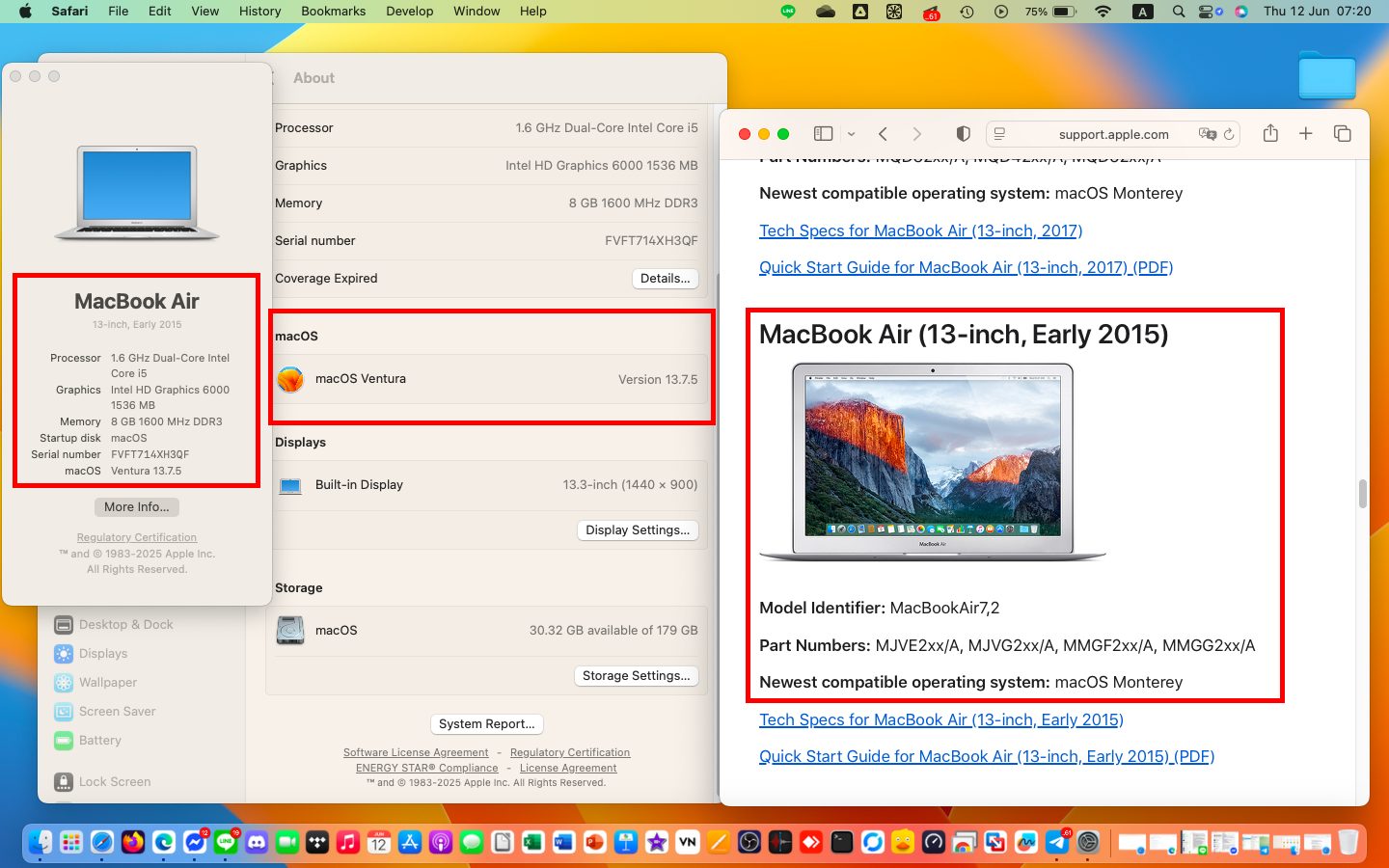
Task: Click the MacBook Air Early 2015 product image
Action: click(x=932, y=462)
